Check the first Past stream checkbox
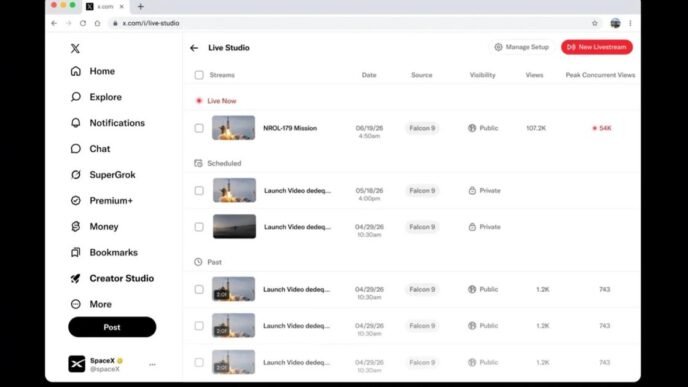Image resolution: width=688 pixels, height=387 pixels. 199,289
